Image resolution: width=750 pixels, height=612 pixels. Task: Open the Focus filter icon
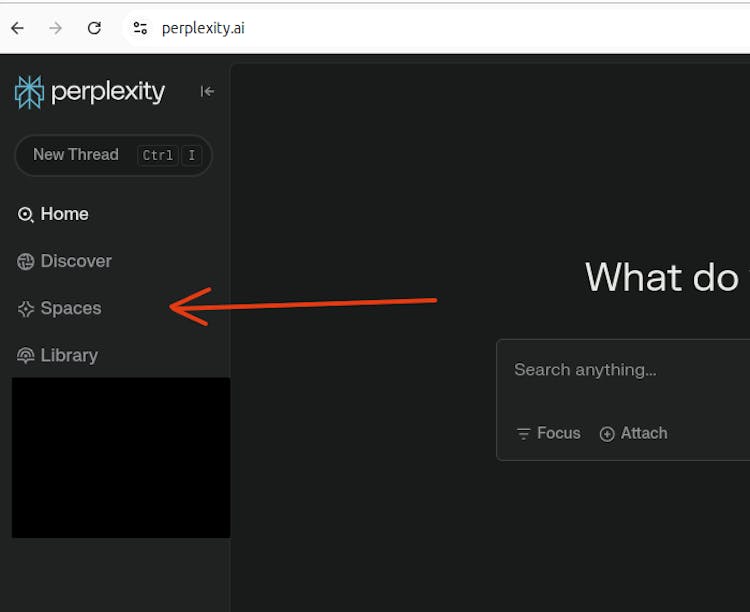tap(523, 434)
